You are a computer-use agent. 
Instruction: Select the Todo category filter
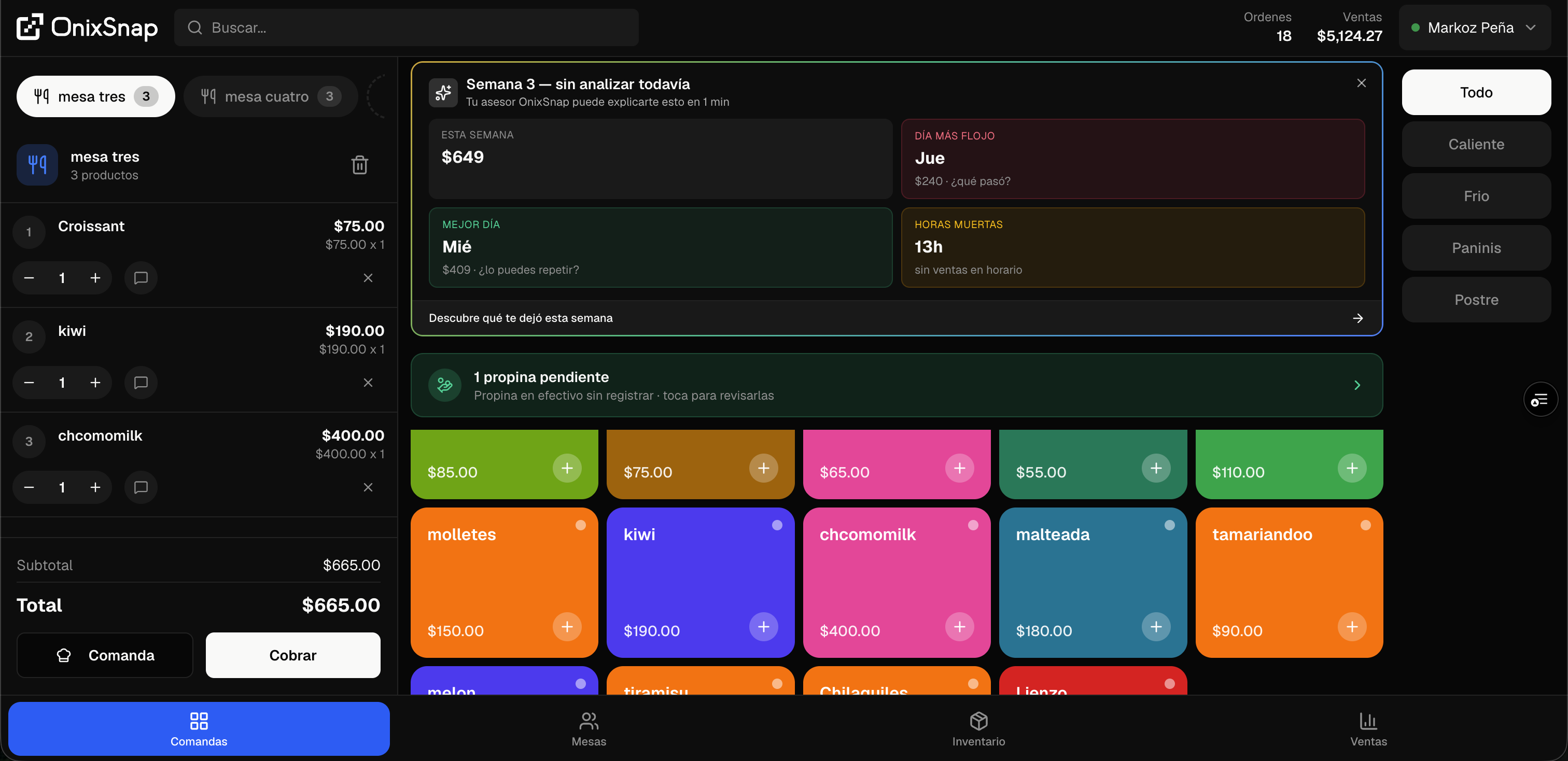(1476, 92)
